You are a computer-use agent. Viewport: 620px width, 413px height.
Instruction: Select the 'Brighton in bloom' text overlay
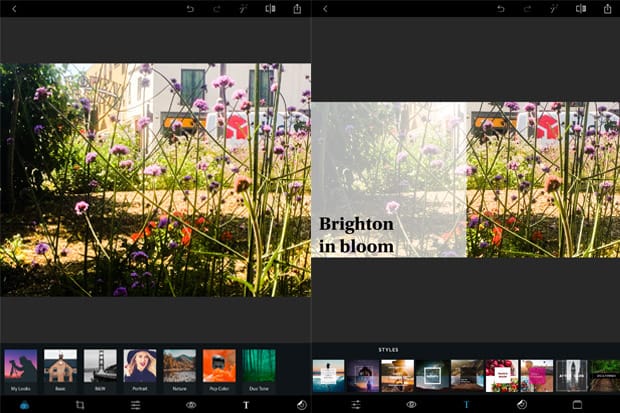point(356,234)
